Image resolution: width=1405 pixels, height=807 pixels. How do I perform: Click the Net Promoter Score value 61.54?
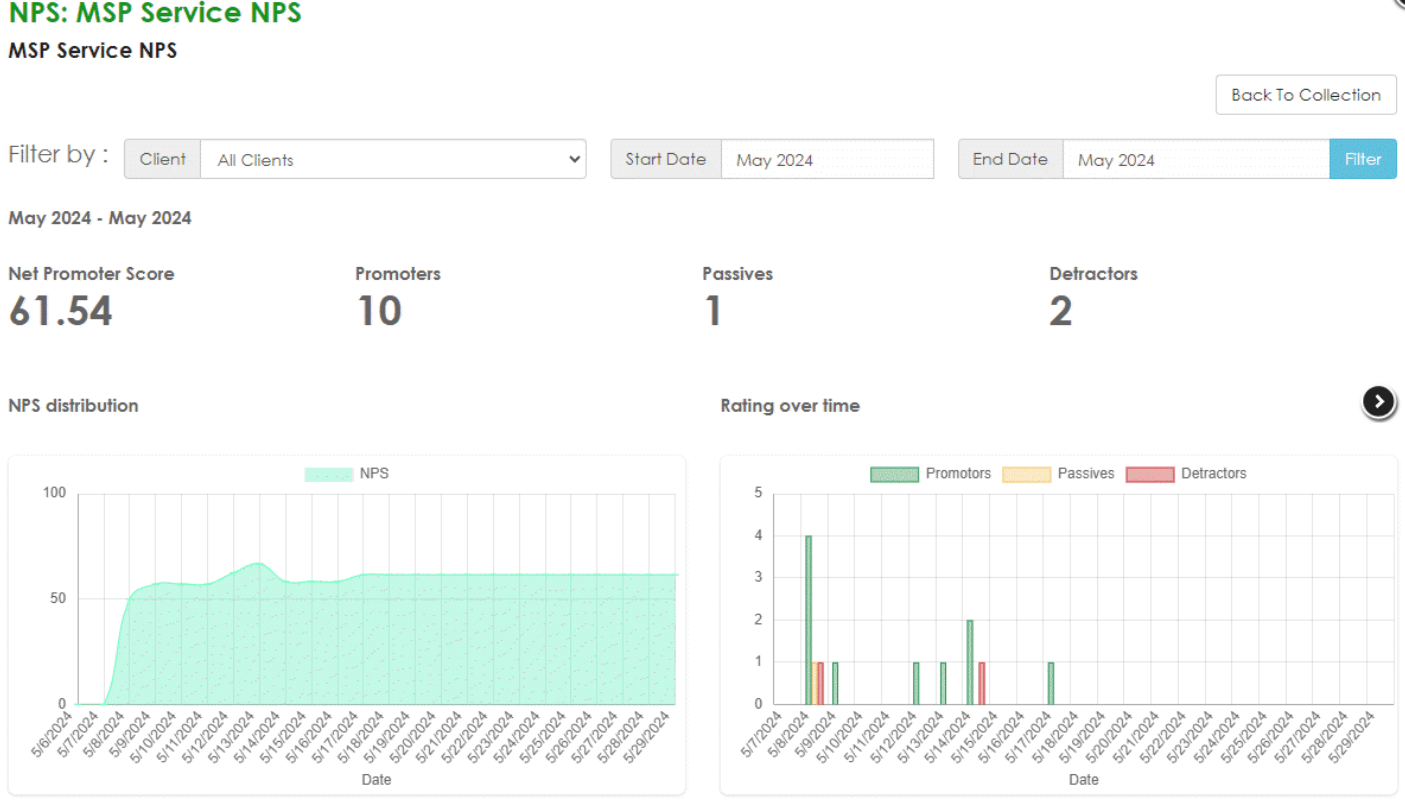click(61, 311)
